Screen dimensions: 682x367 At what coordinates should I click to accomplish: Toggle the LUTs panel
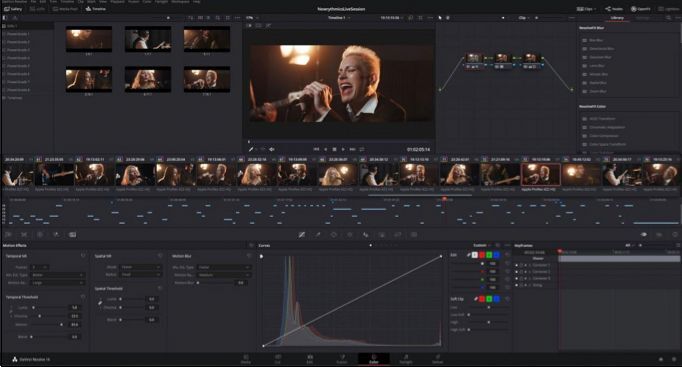tap(37, 9)
